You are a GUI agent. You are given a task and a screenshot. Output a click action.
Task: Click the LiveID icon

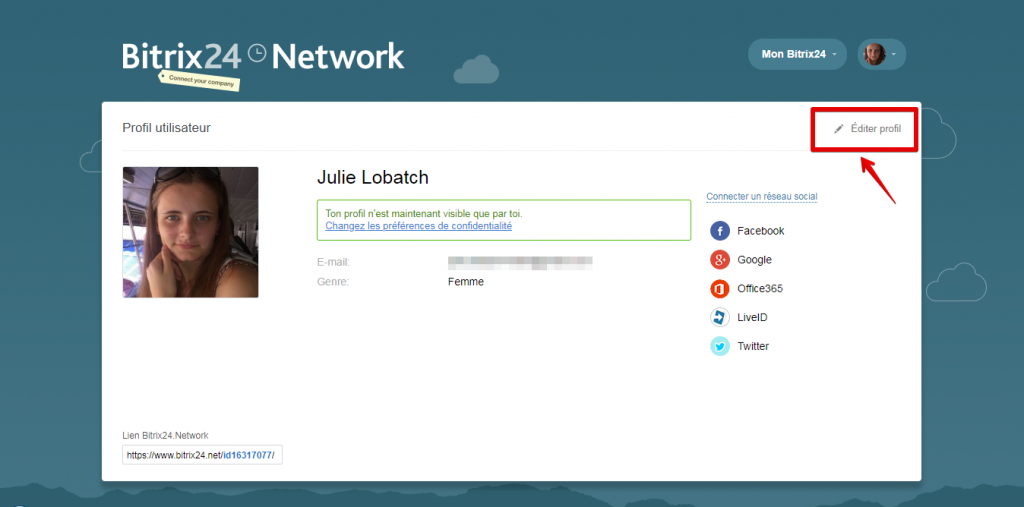[720, 317]
